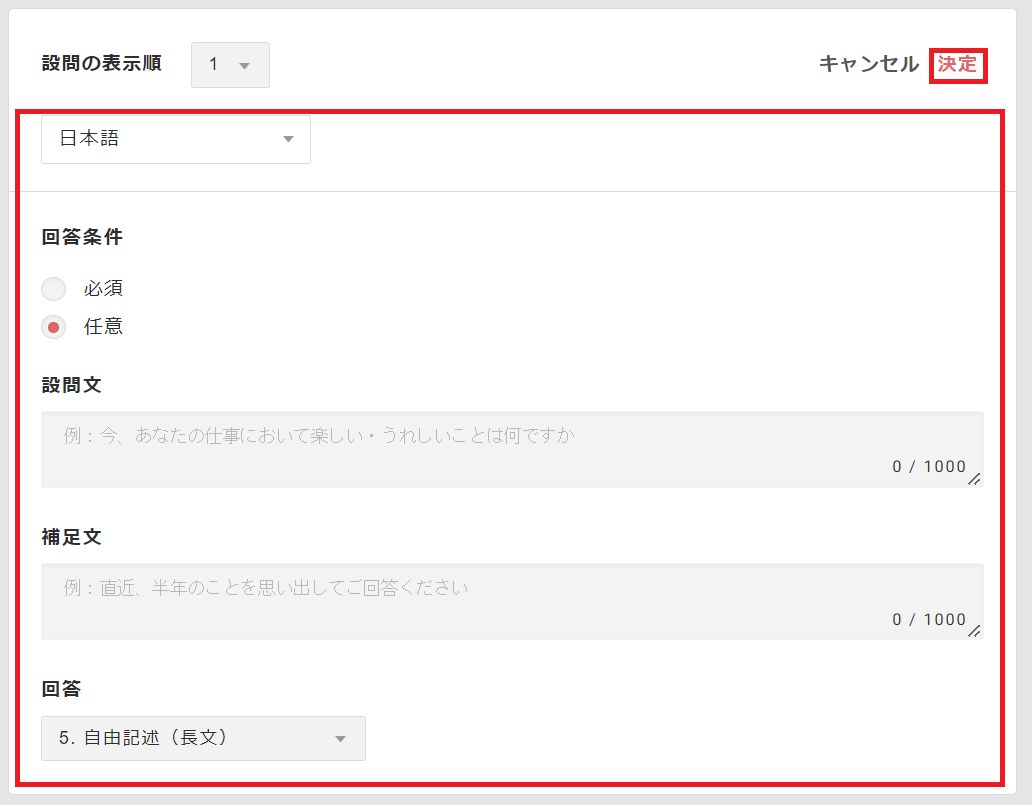This screenshot has height=805, width=1032.
Task: Select the 必須 radio button
Action: click(54, 289)
